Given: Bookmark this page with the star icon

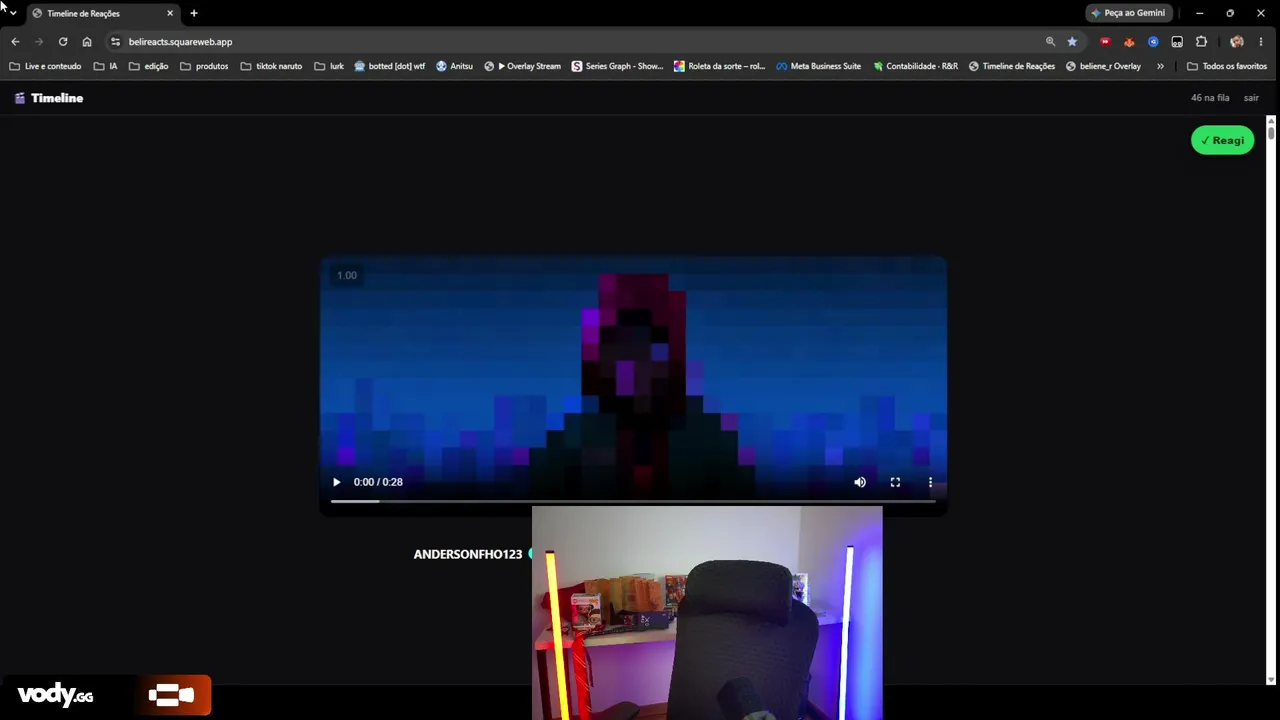Looking at the screenshot, I should pyautogui.click(x=1072, y=42).
